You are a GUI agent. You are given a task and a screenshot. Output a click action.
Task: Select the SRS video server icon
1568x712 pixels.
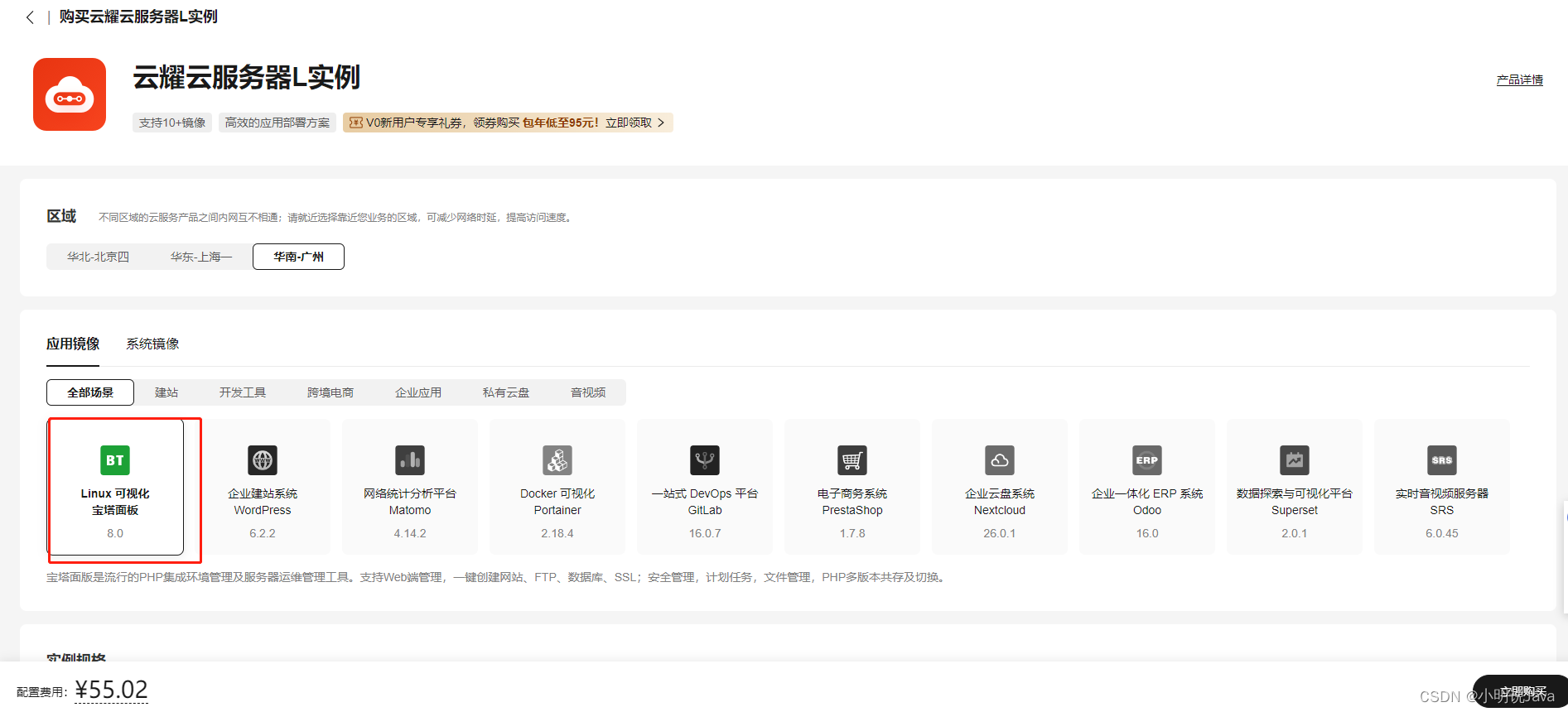pos(1442,460)
